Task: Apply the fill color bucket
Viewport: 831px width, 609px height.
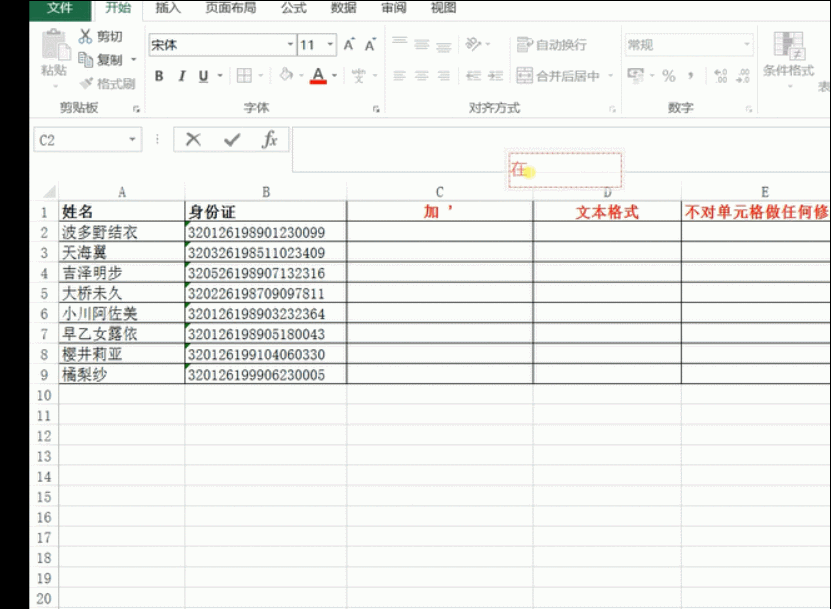Action: [x=286, y=75]
